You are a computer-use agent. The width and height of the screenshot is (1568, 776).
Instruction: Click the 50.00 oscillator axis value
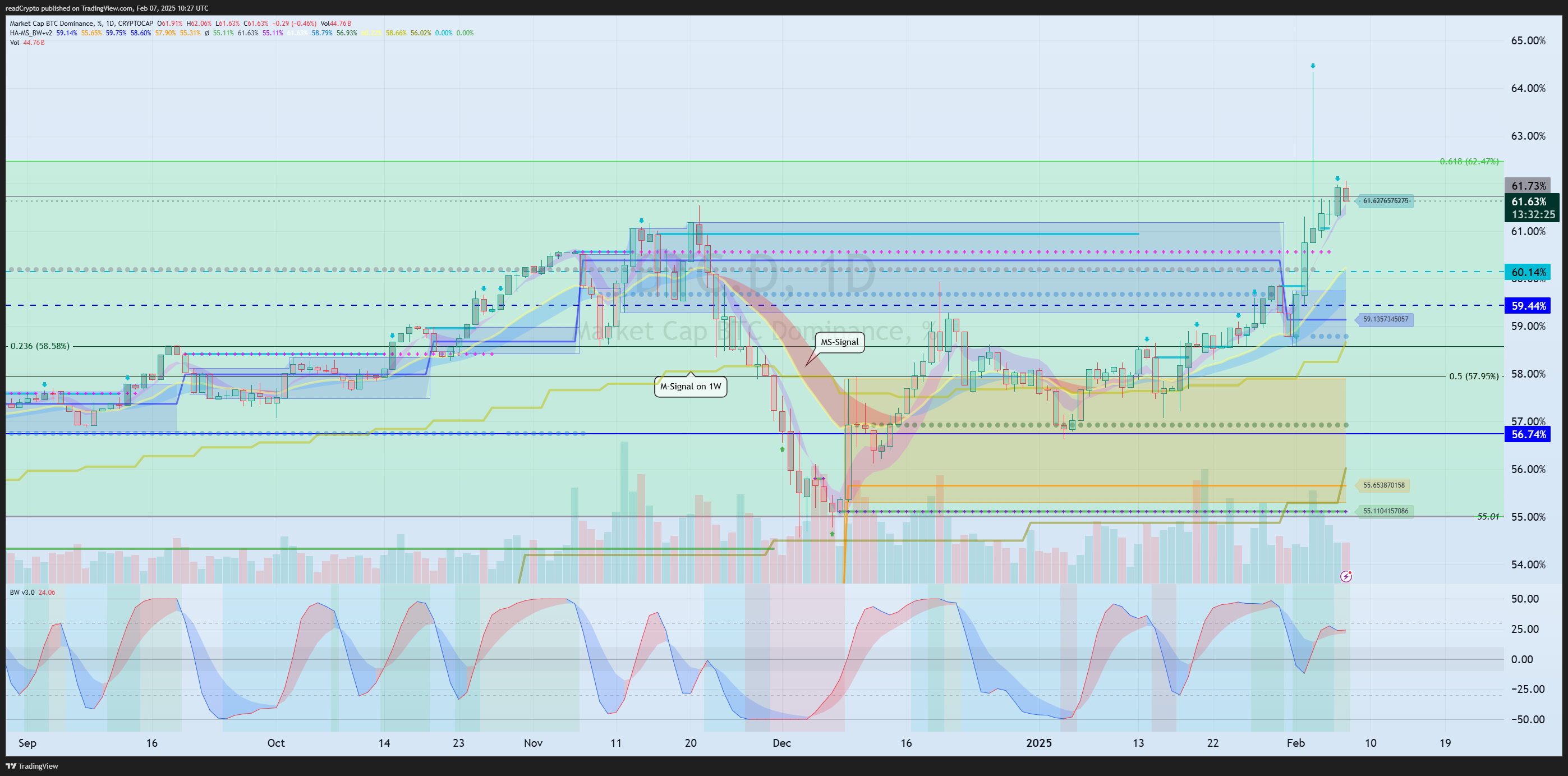point(1525,598)
